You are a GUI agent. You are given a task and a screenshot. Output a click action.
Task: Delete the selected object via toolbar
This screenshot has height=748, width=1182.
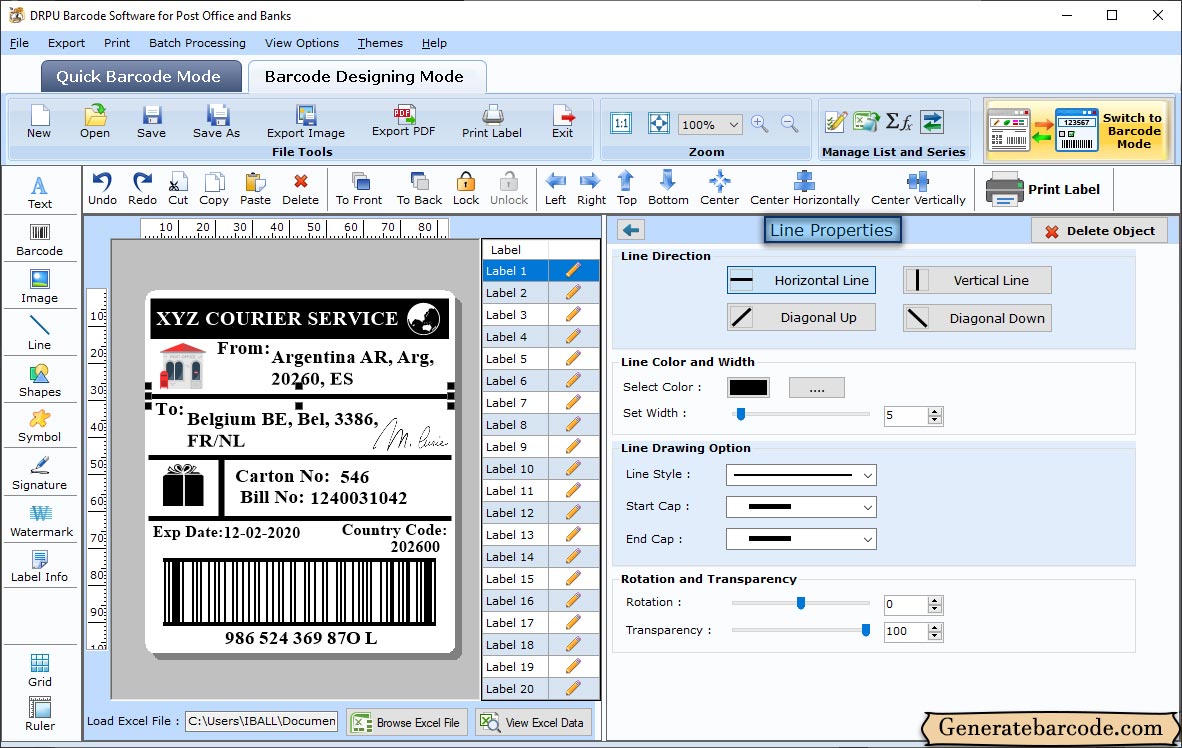point(300,189)
